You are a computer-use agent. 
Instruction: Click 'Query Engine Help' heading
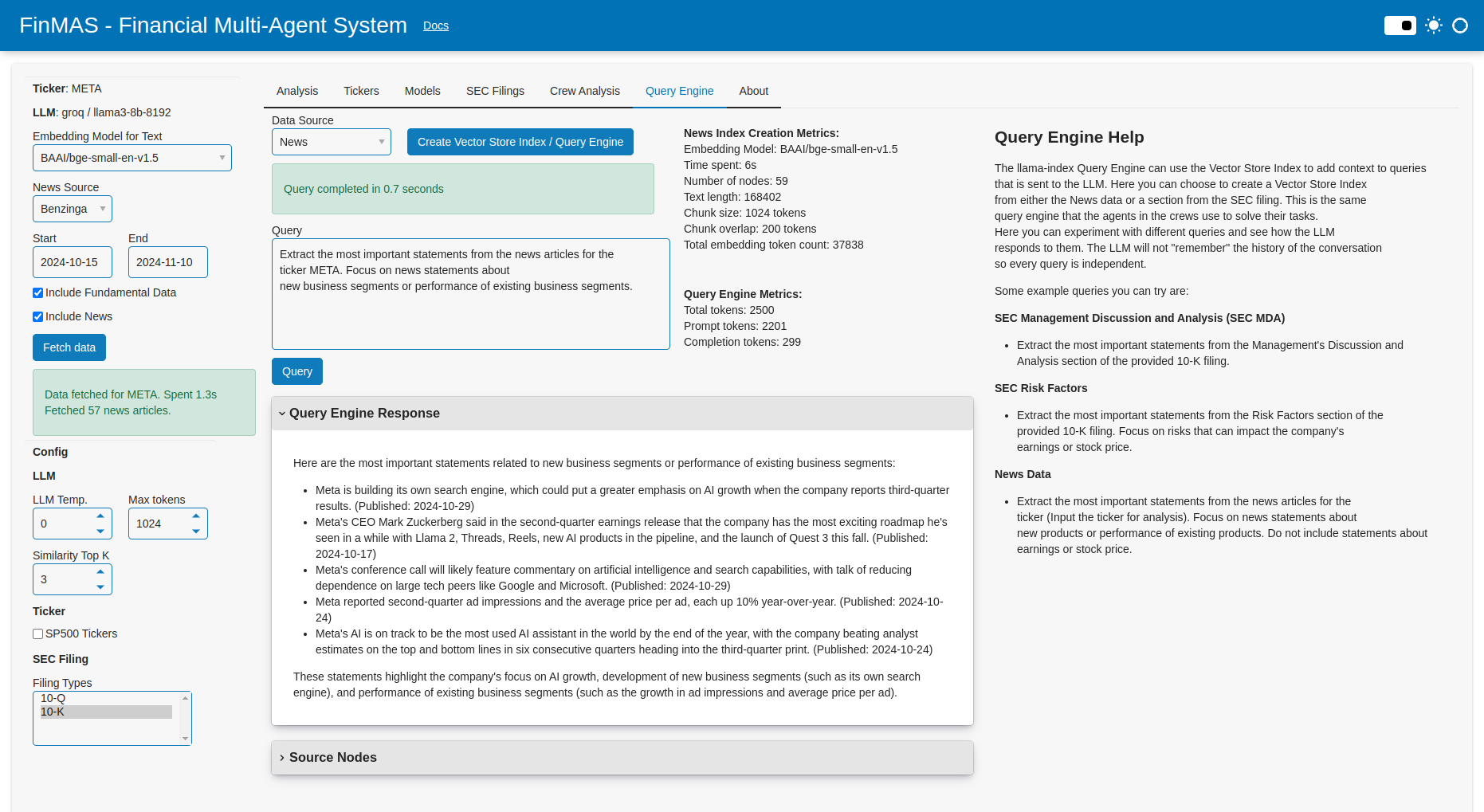pos(1069,137)
